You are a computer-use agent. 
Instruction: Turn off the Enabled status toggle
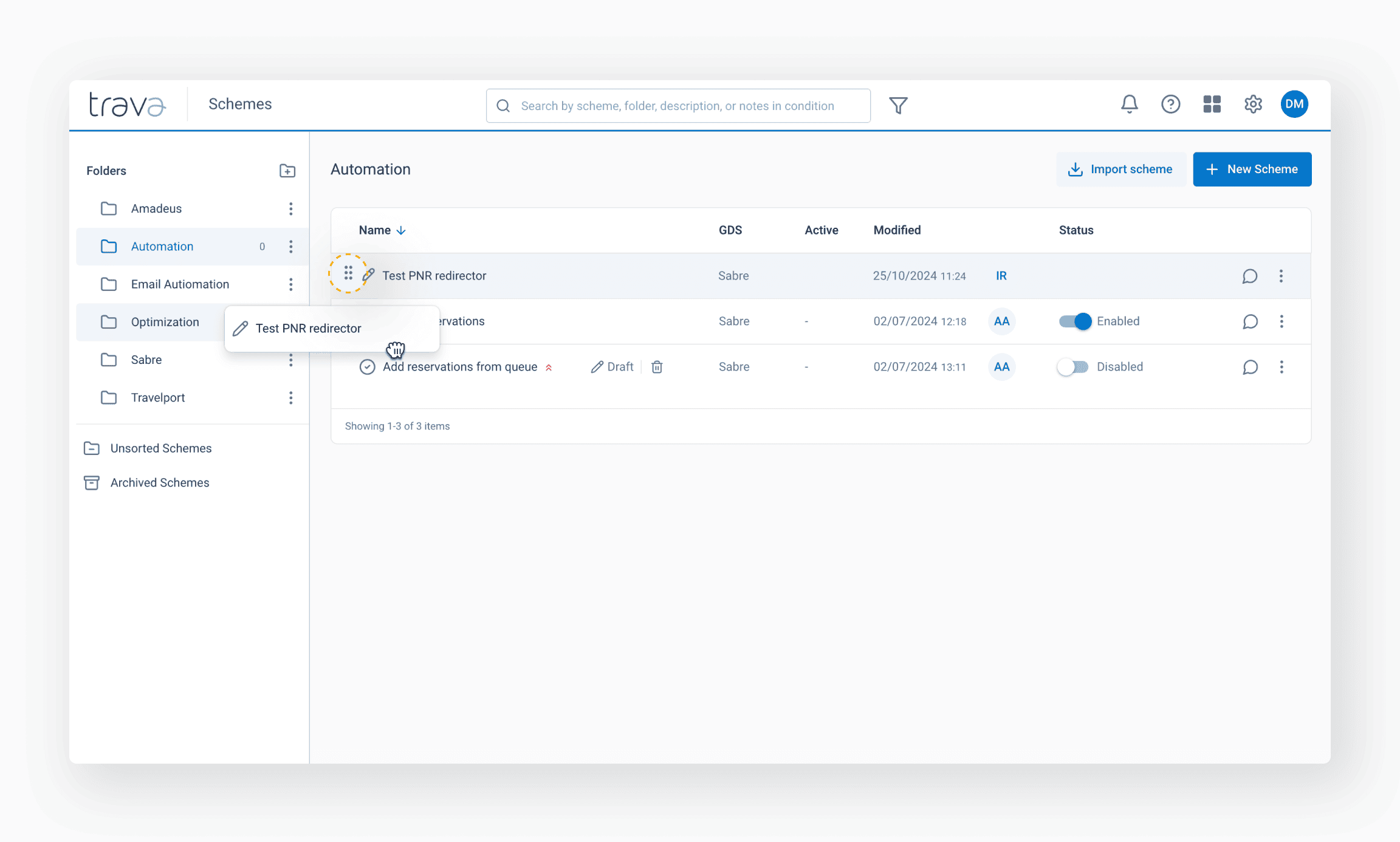[1074, 321]
